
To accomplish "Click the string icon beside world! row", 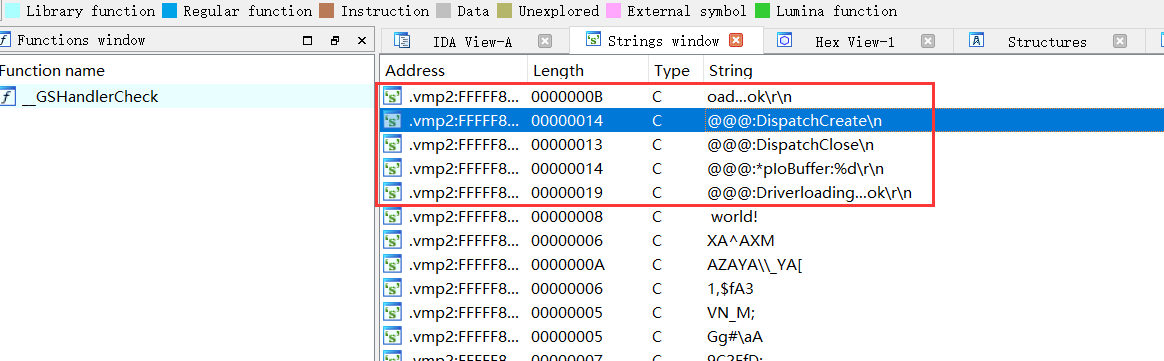I will (392, 216).
